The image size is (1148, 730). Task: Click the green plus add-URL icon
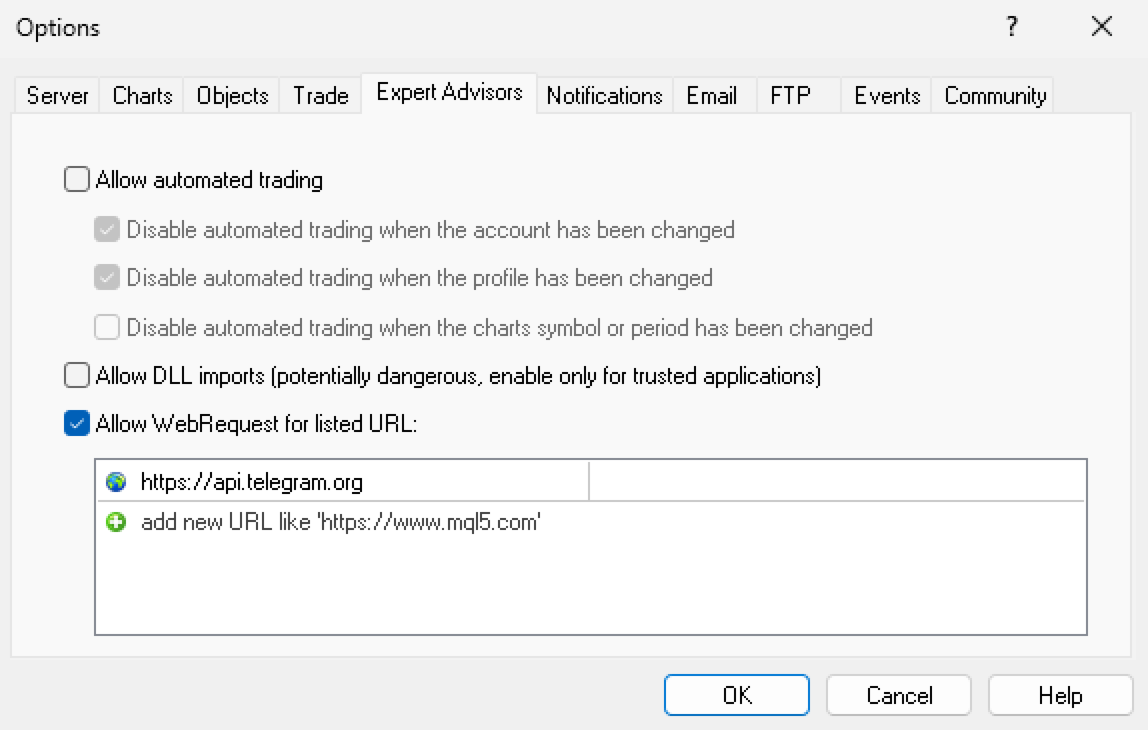116,522
